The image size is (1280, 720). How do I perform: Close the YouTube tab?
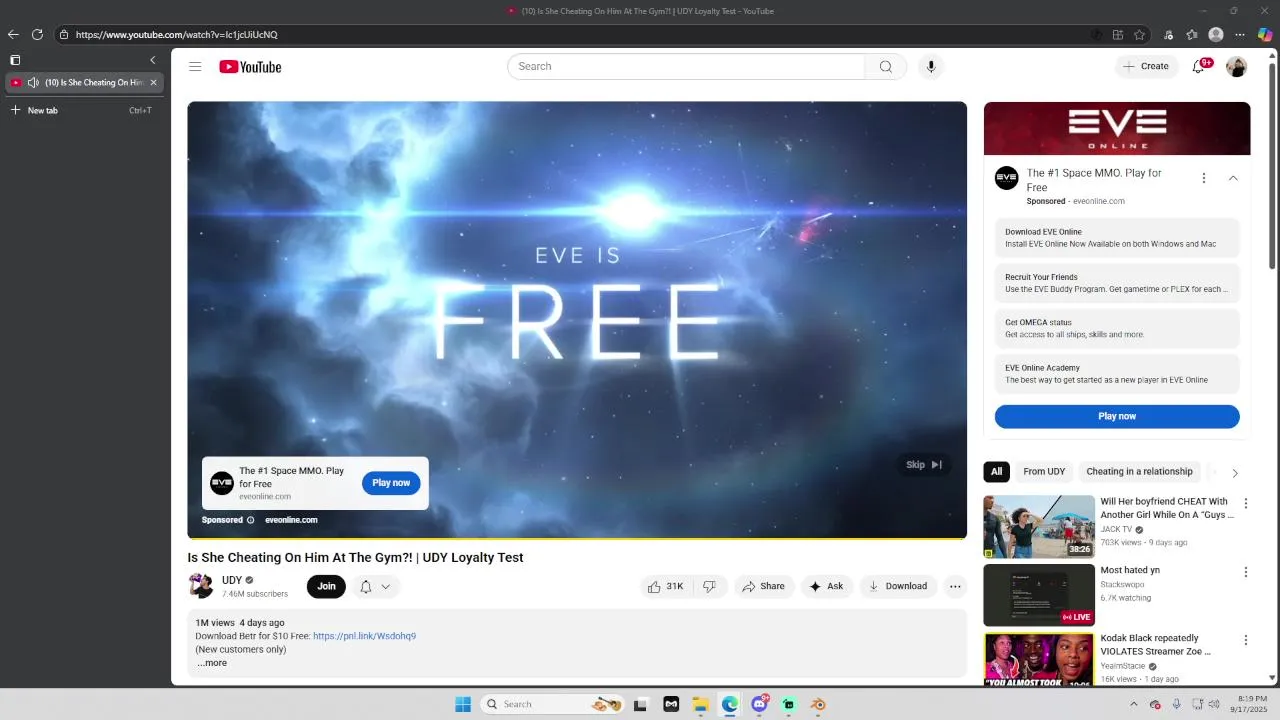pos(153,82)
